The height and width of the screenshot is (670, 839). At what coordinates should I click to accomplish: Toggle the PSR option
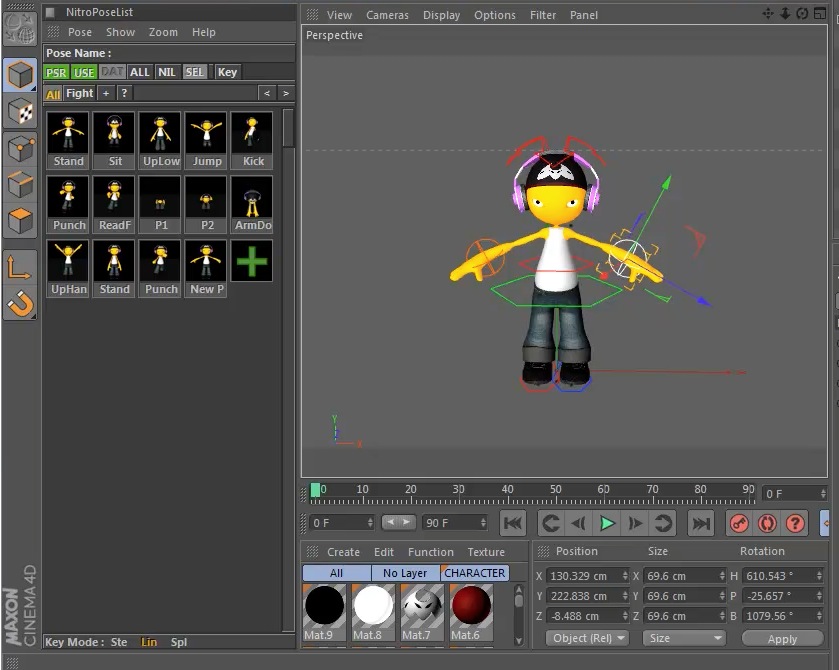point(56,72)
